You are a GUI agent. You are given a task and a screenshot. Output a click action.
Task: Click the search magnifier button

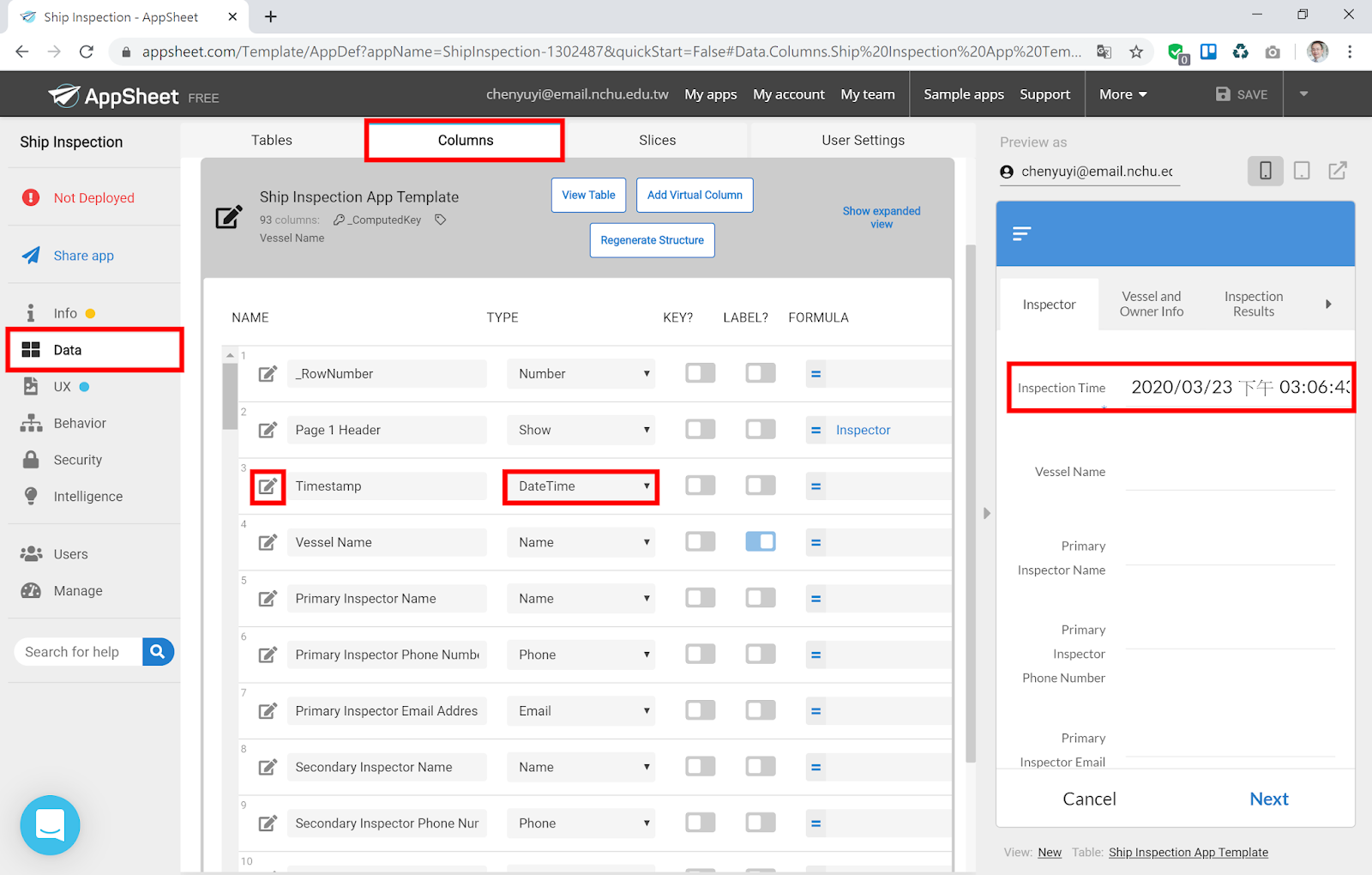pos(158,652)
